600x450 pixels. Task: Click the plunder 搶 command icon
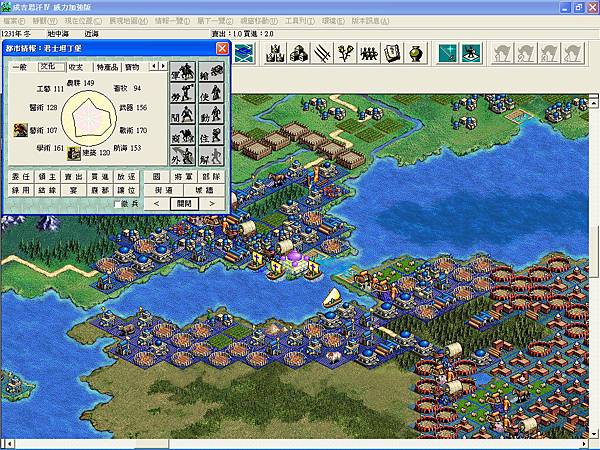211,72
